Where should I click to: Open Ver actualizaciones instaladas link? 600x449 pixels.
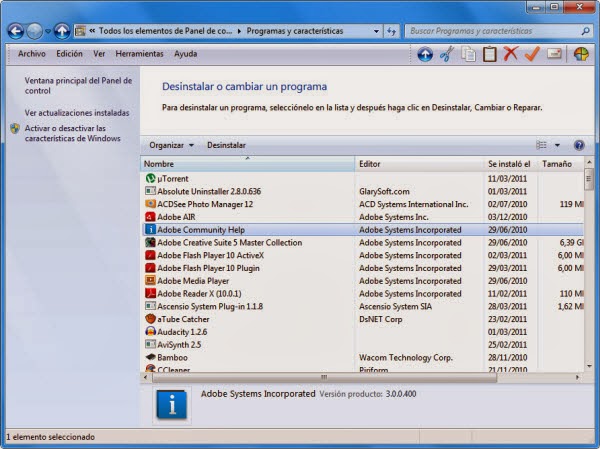77,113
